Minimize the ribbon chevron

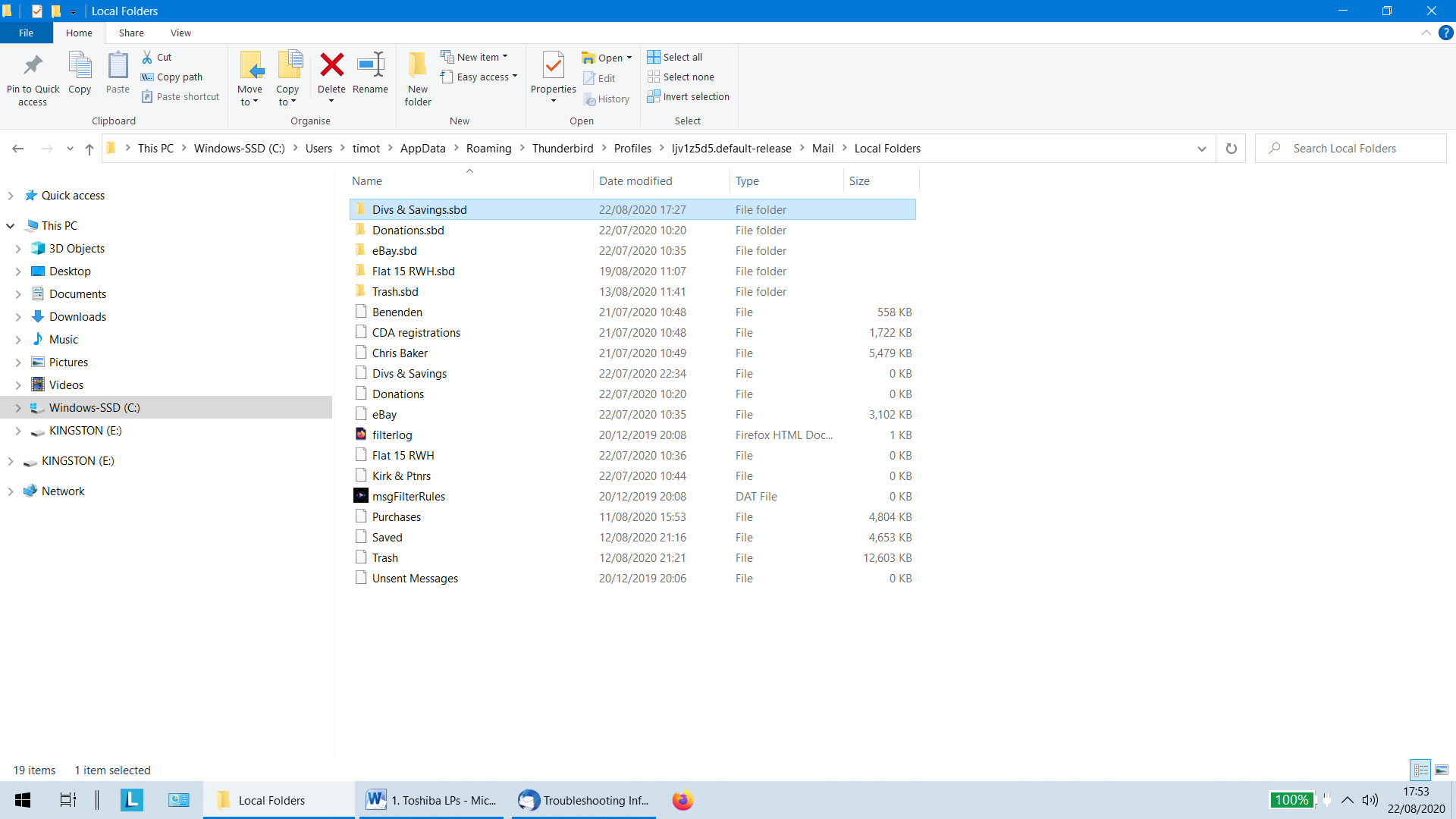tap(1426, 33)
